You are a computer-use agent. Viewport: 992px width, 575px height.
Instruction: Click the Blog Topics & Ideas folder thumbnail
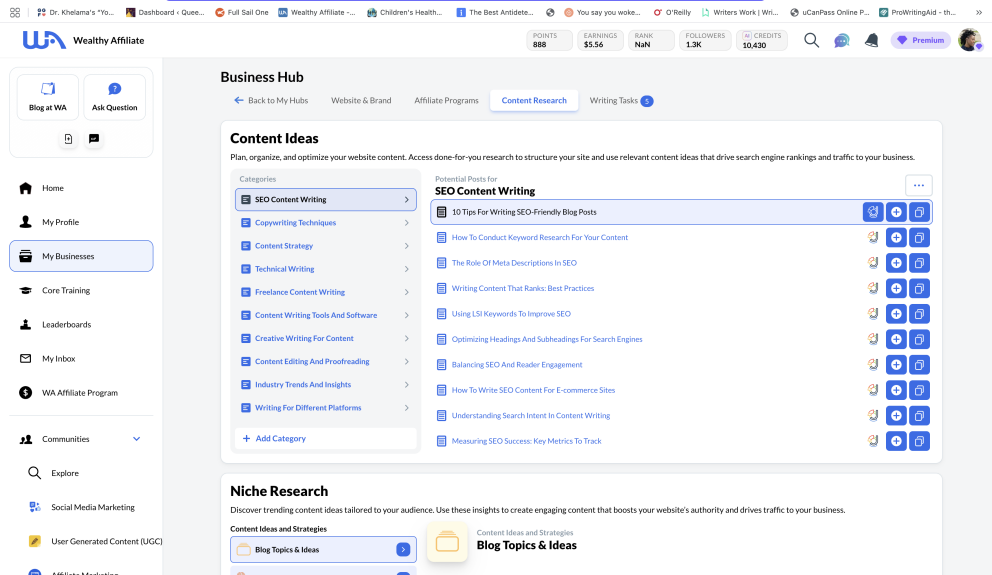pos(447,542)
